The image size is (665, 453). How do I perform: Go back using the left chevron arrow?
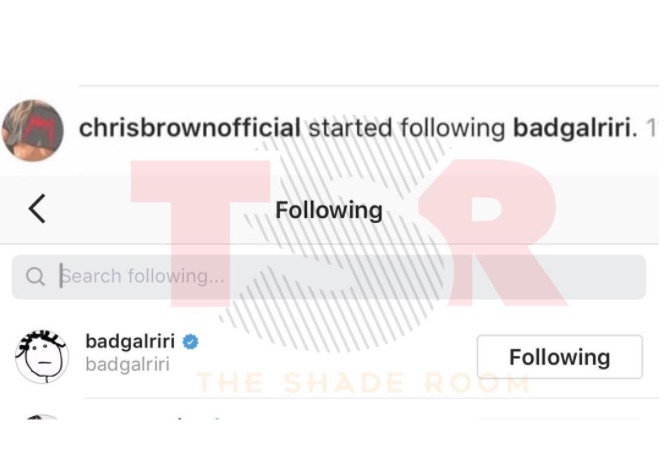tap(37, 209)
